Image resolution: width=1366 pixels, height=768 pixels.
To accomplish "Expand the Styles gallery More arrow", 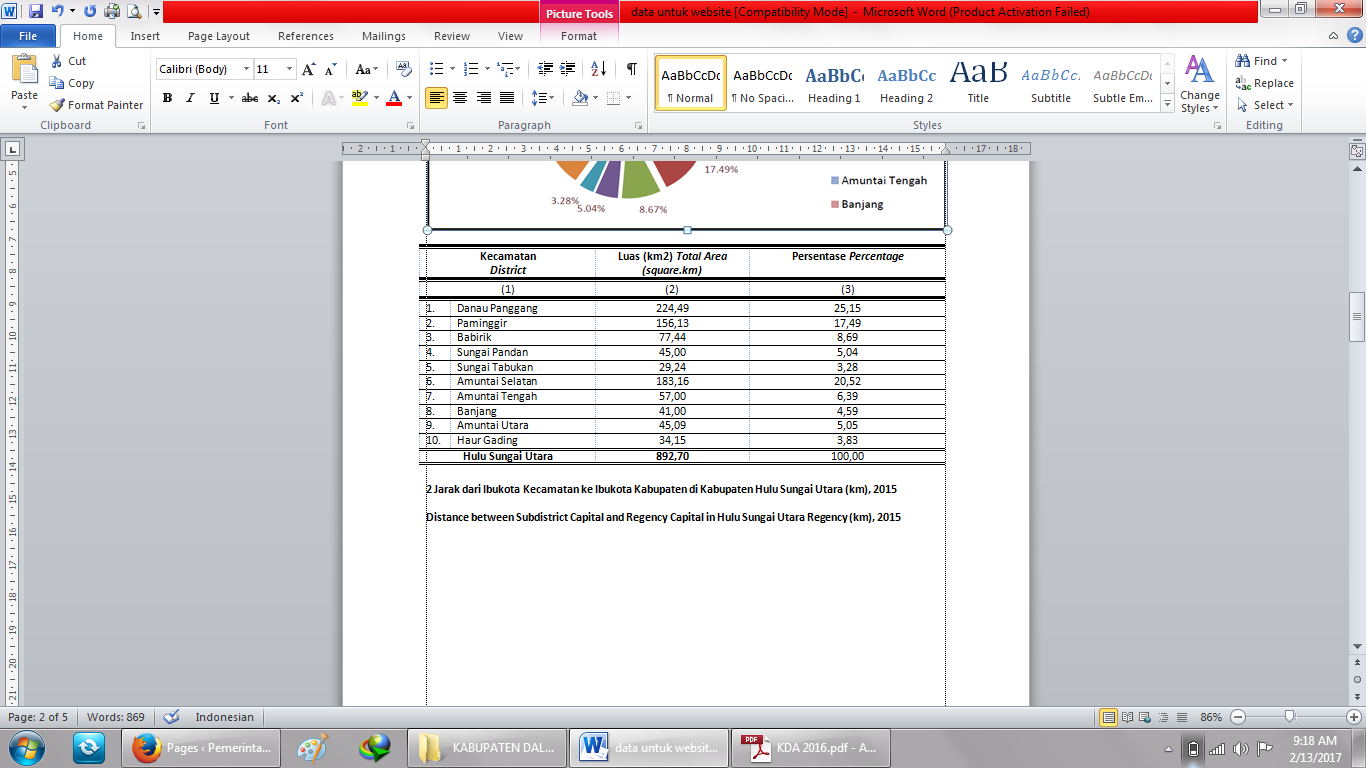I will coord(1168,104).
